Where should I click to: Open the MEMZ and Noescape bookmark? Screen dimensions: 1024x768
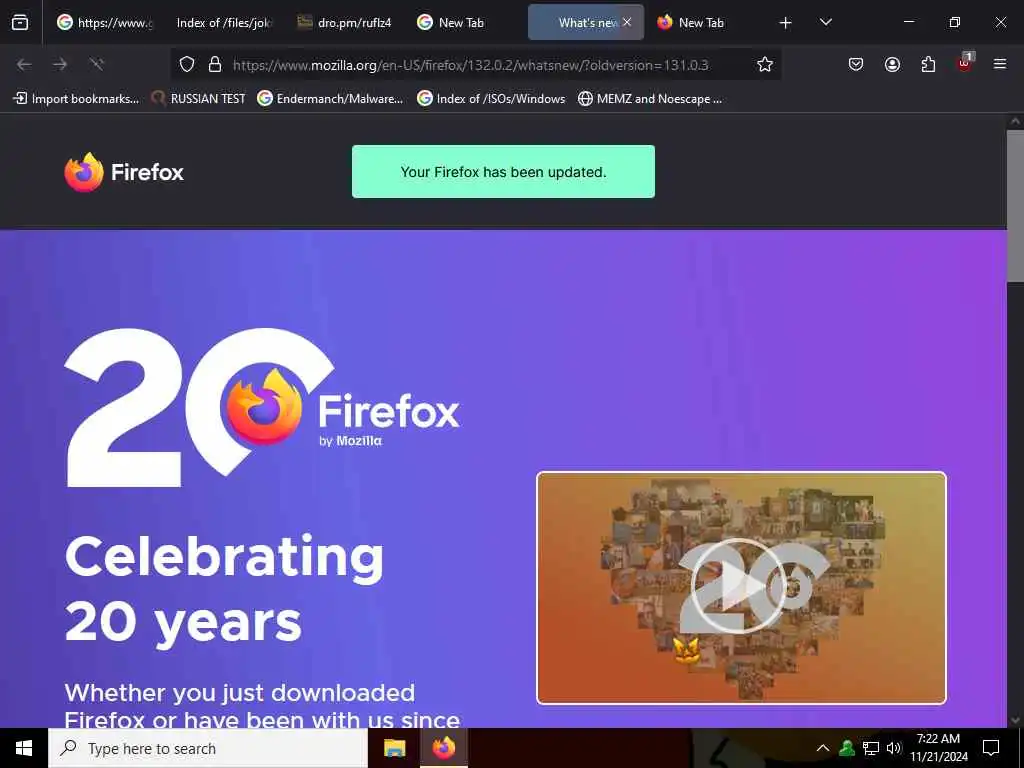[650, 99]
